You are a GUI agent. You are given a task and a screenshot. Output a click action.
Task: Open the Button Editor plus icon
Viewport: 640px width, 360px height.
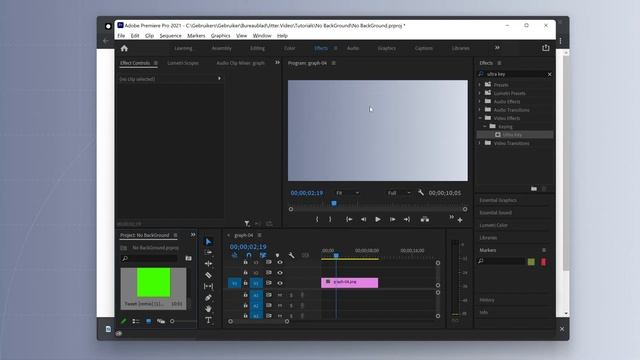click(460, 220)
